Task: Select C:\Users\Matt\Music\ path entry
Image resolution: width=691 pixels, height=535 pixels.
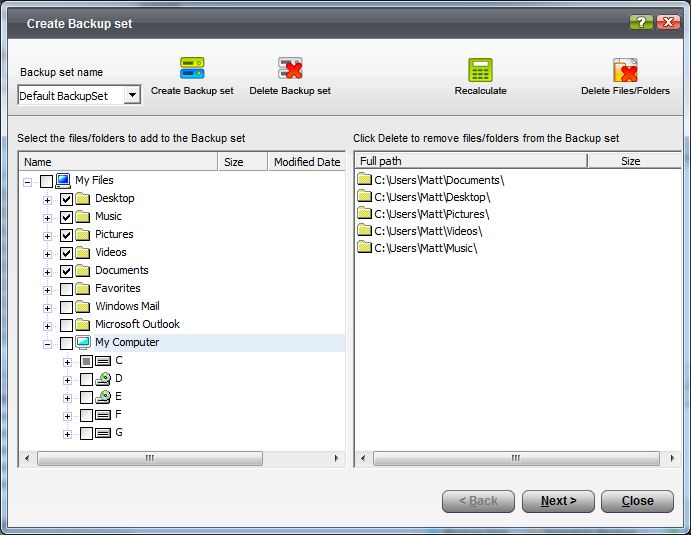Action: pyautogui.click(x=425, y=248)
